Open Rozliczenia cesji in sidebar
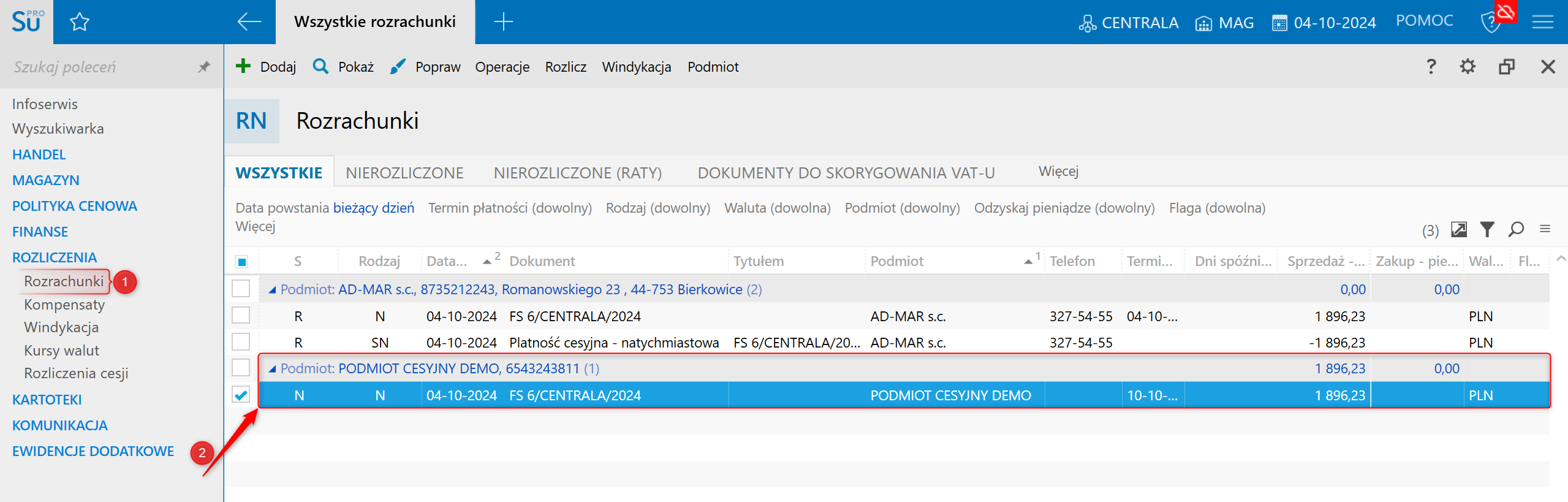 pos(76,373)
